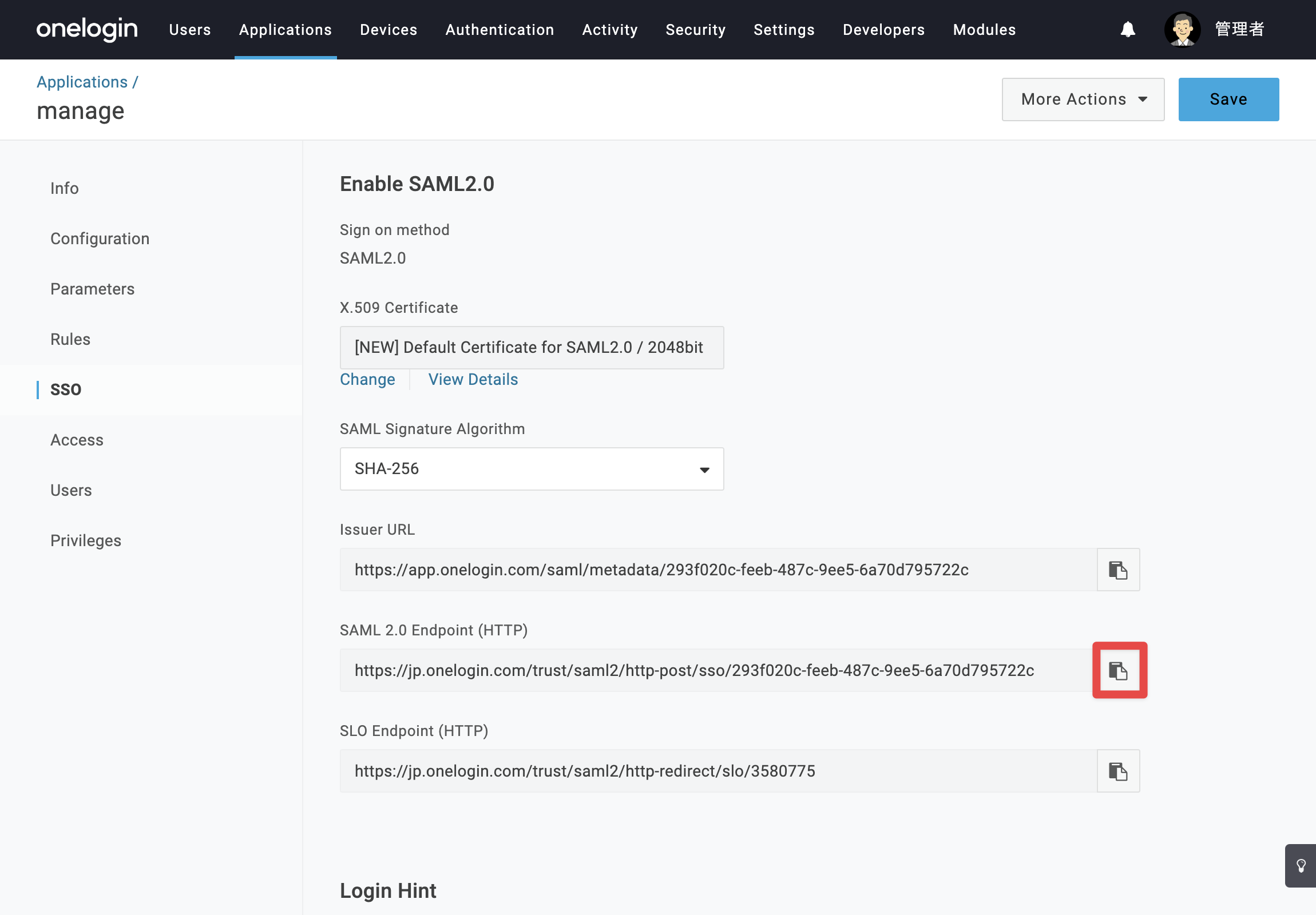
Task: Expand the More Actions menu
Action: pos(1083,99)
